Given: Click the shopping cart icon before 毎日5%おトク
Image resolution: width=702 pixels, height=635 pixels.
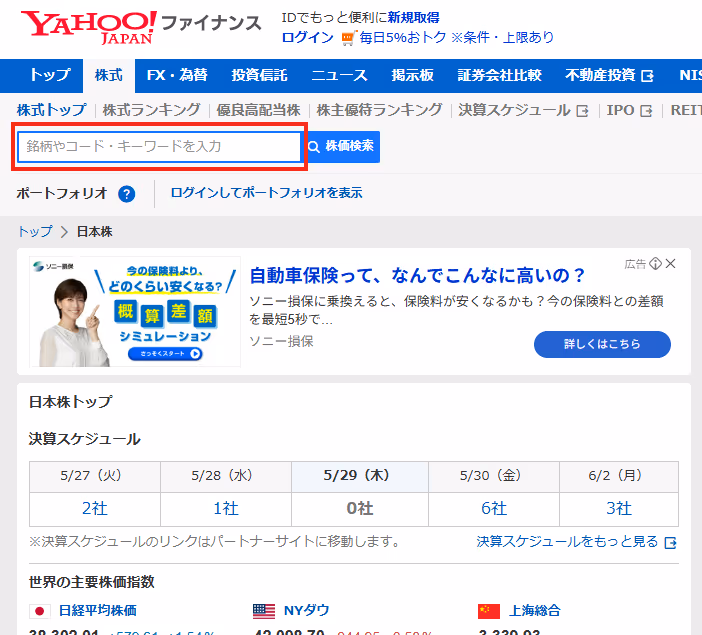Looking at the screenshot, I should [348, 38].
